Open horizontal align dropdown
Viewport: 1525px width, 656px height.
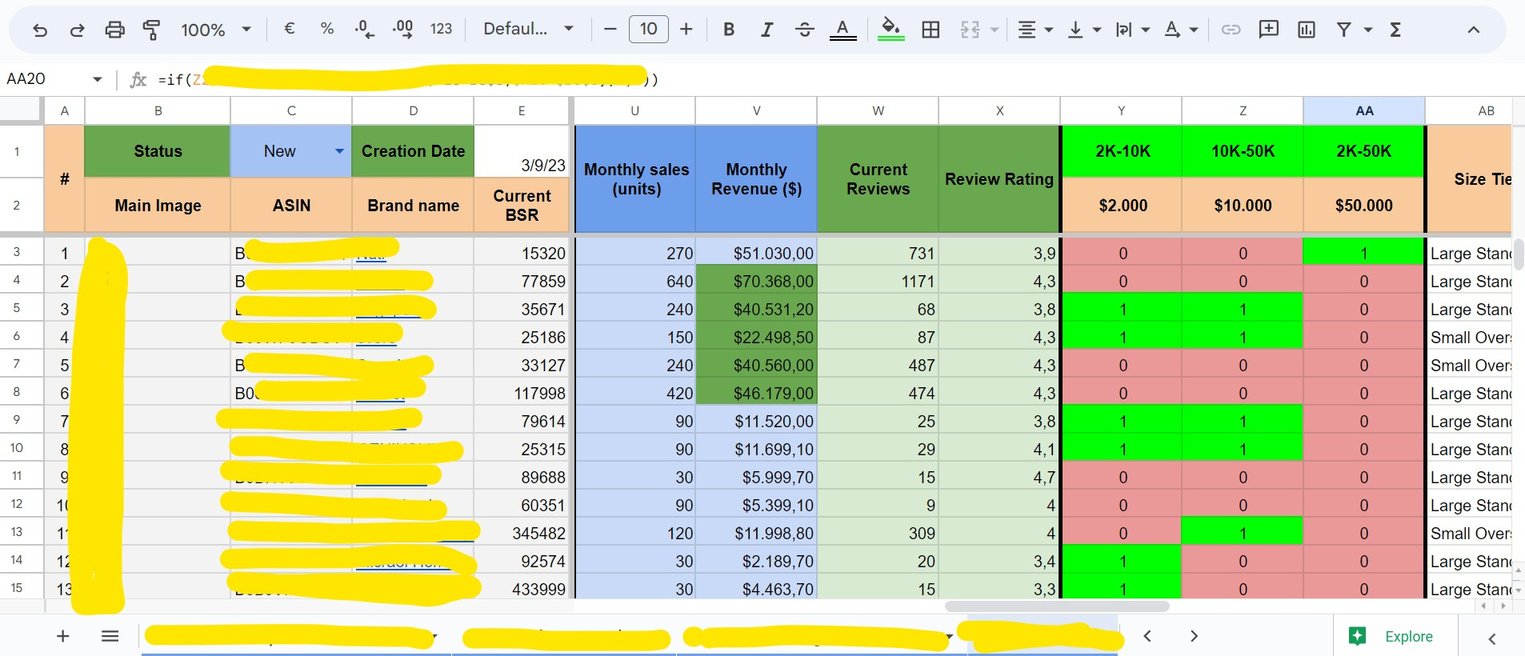pyautogui.click(x=1035, y=29)
